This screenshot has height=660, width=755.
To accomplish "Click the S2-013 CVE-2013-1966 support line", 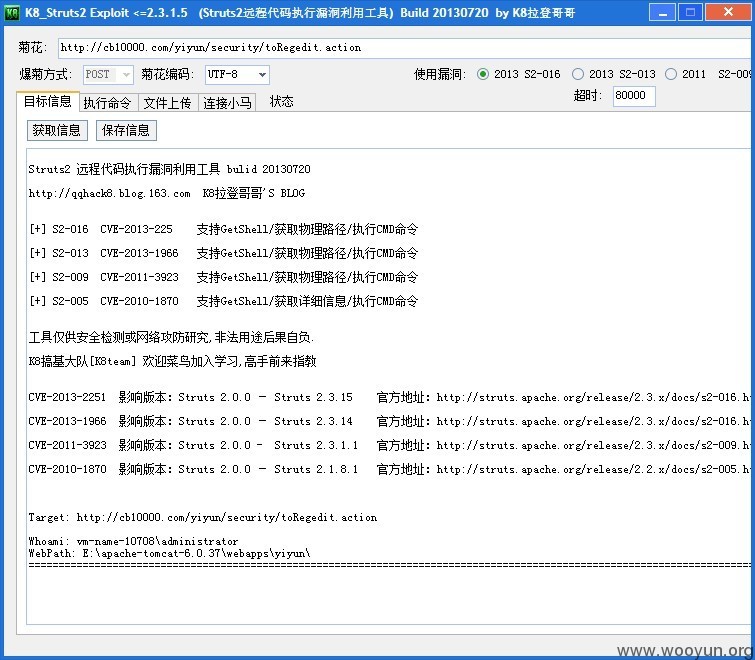I will 223,253.
